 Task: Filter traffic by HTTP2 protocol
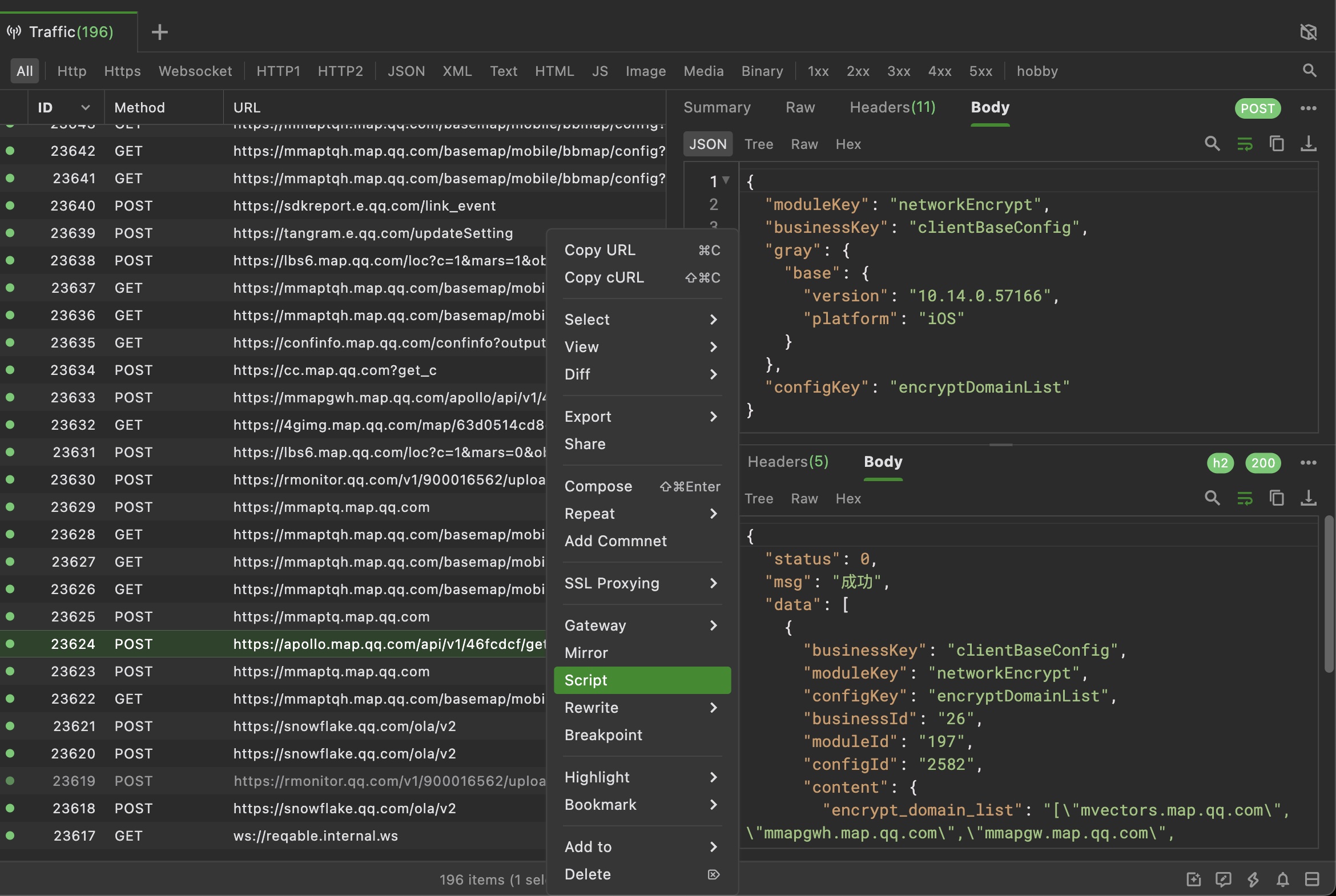[x=340, y=71]
